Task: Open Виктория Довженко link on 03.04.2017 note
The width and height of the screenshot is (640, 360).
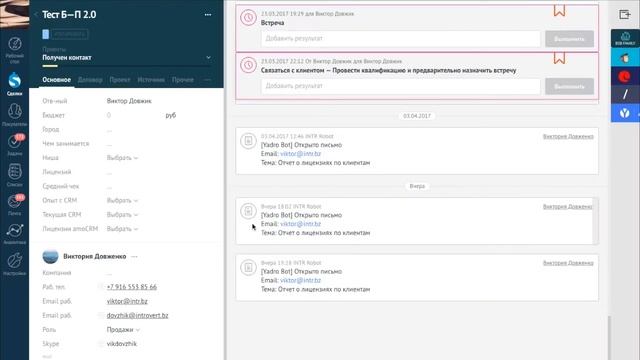Action: click(x=568, y=136)
